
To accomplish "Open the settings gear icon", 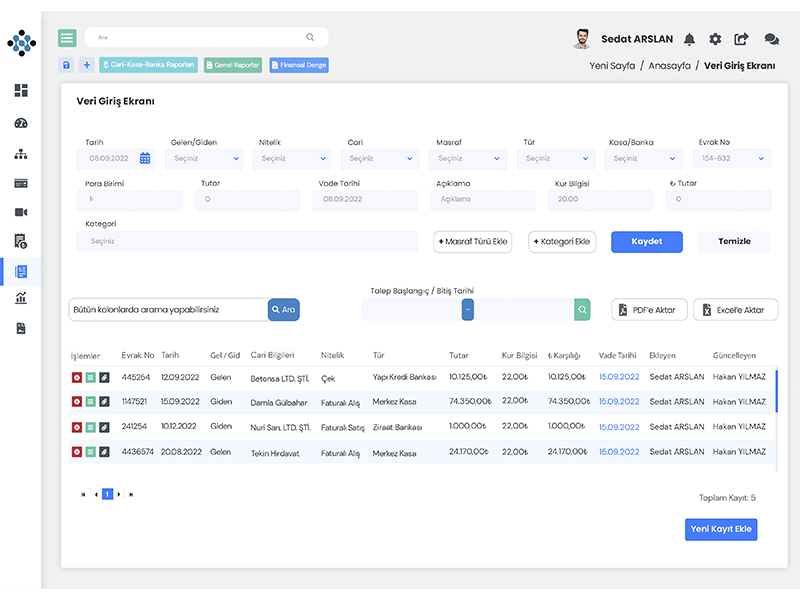I will (715, 39).
